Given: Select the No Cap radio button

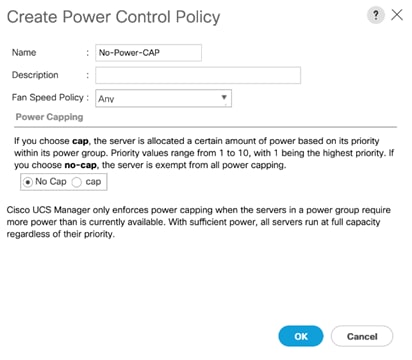Looking at the screenshot, I should (x=28, y=182).
